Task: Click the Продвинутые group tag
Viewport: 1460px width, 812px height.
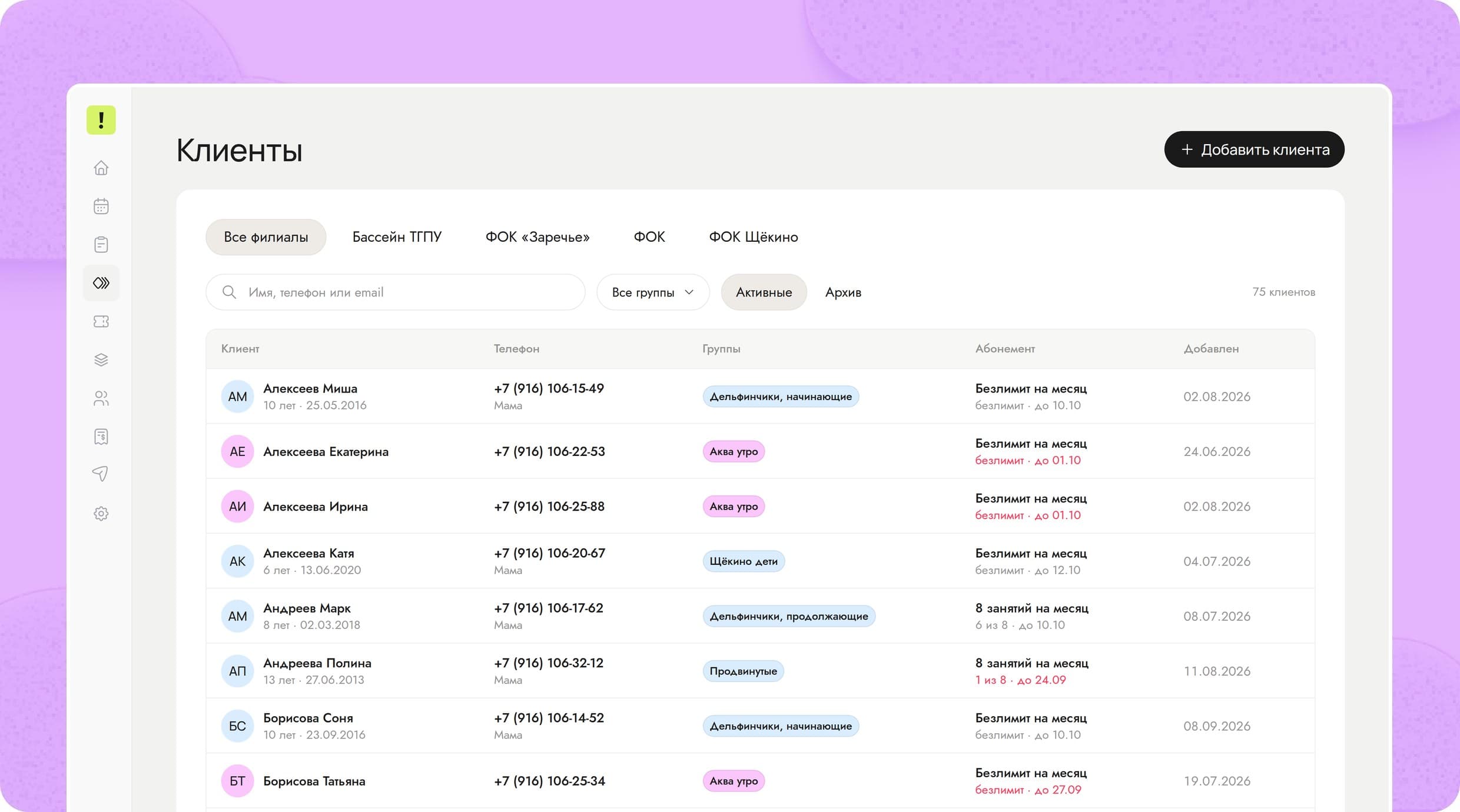Action: (x=743, y=671)
